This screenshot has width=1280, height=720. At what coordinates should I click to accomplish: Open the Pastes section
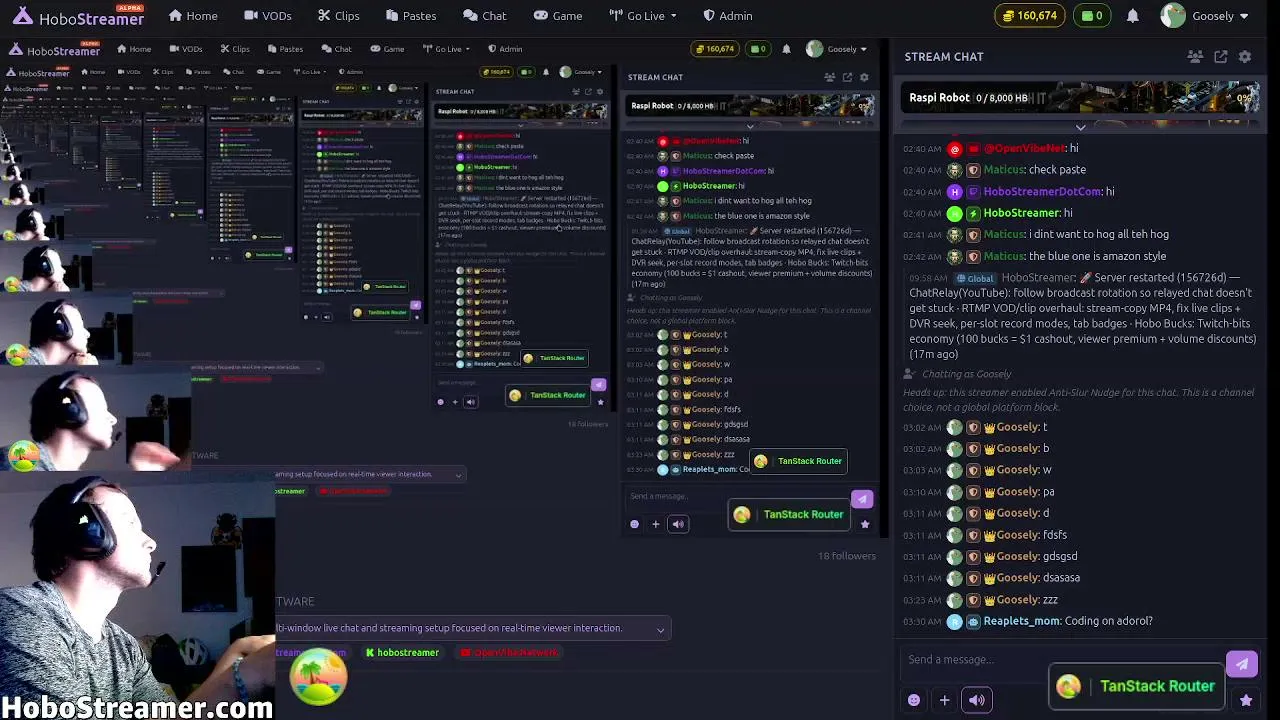410,16
